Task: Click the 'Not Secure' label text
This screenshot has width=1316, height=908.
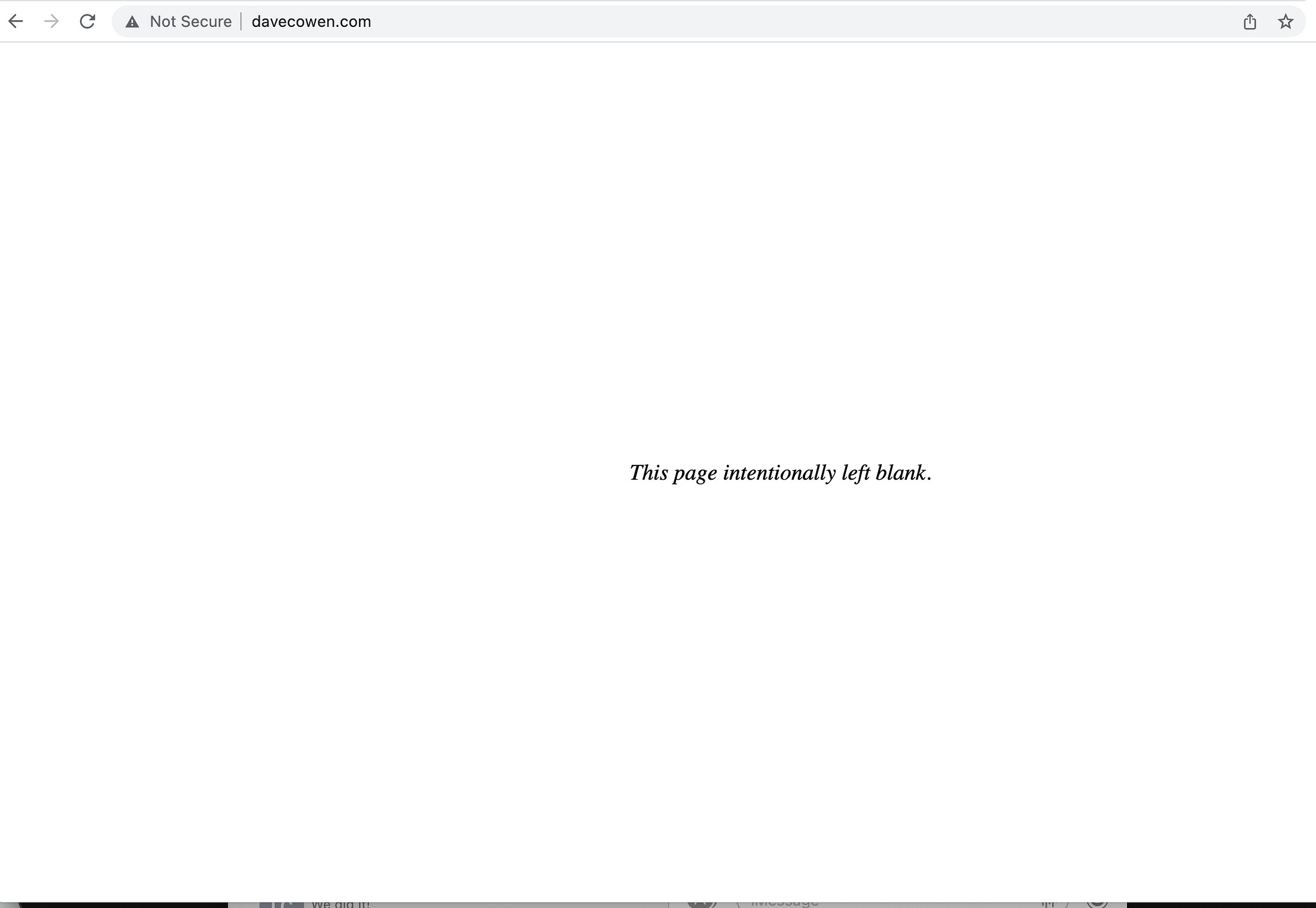Action: (190, 22)
